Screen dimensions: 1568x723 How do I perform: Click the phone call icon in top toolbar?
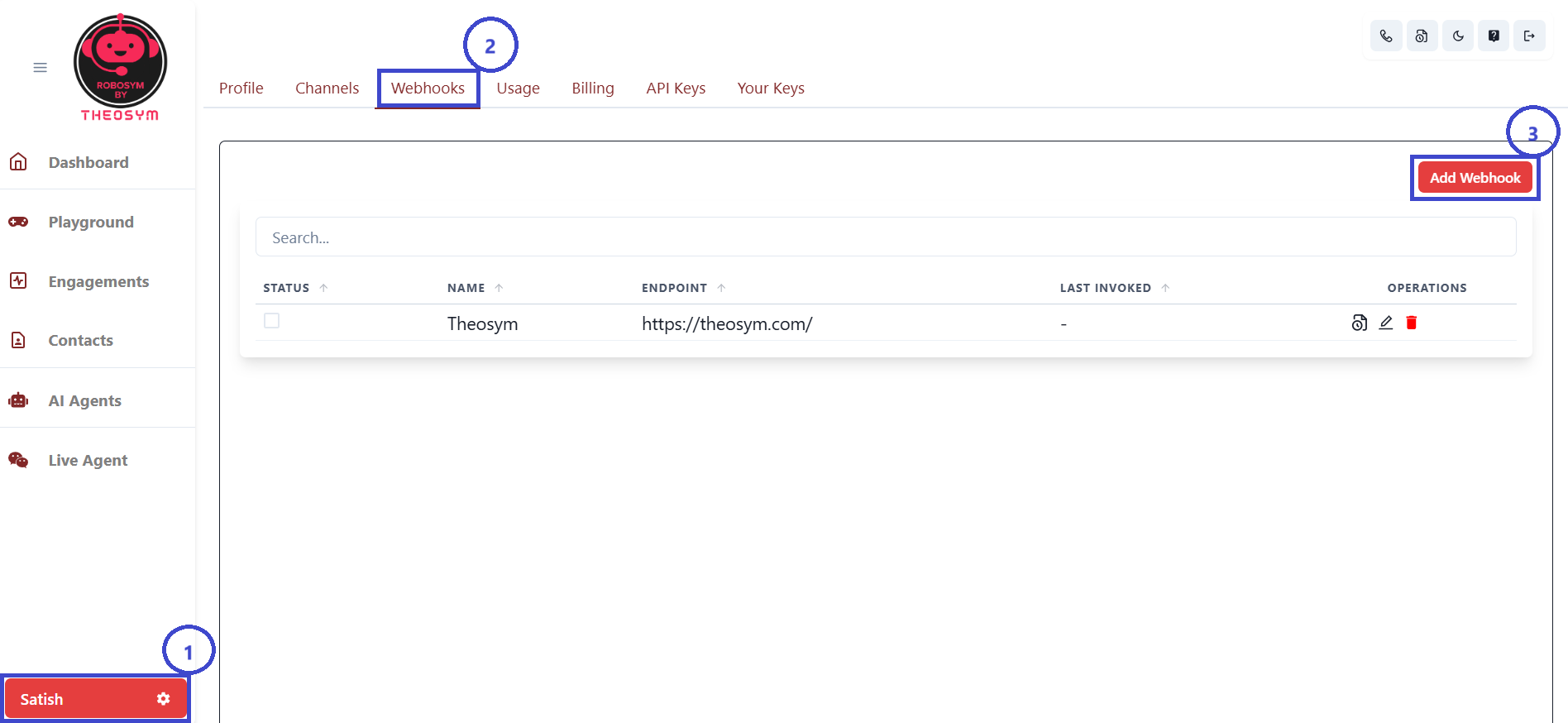(1386, 36)
